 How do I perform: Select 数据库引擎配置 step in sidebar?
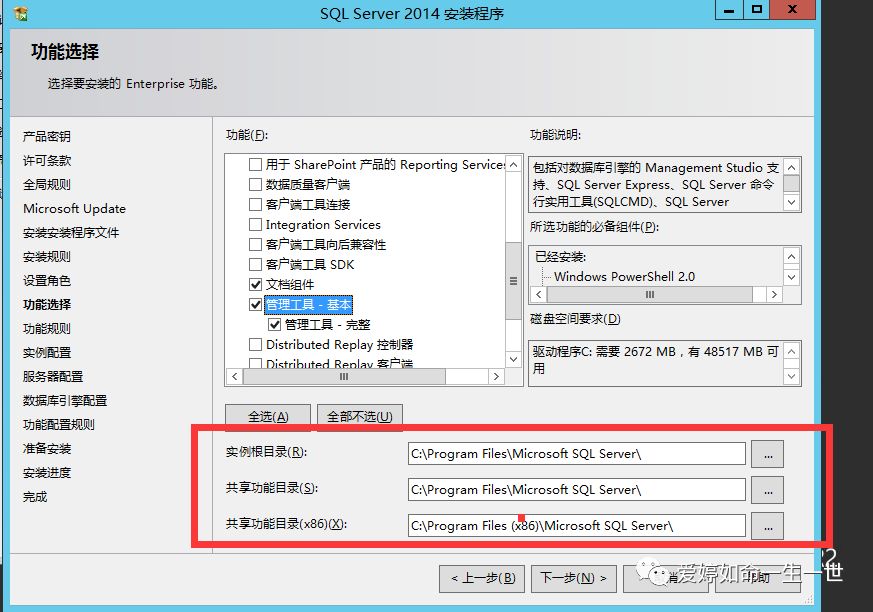pos(65,400)
